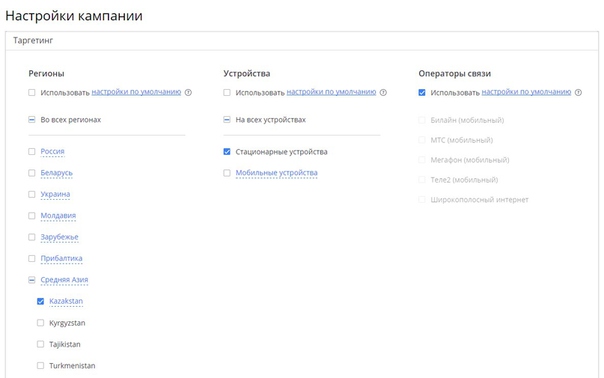Image resolution: width=604 pixels, height=378 pixels.
Task: Toggle the На всех устройствах checkbox
Action: (227, 120)
